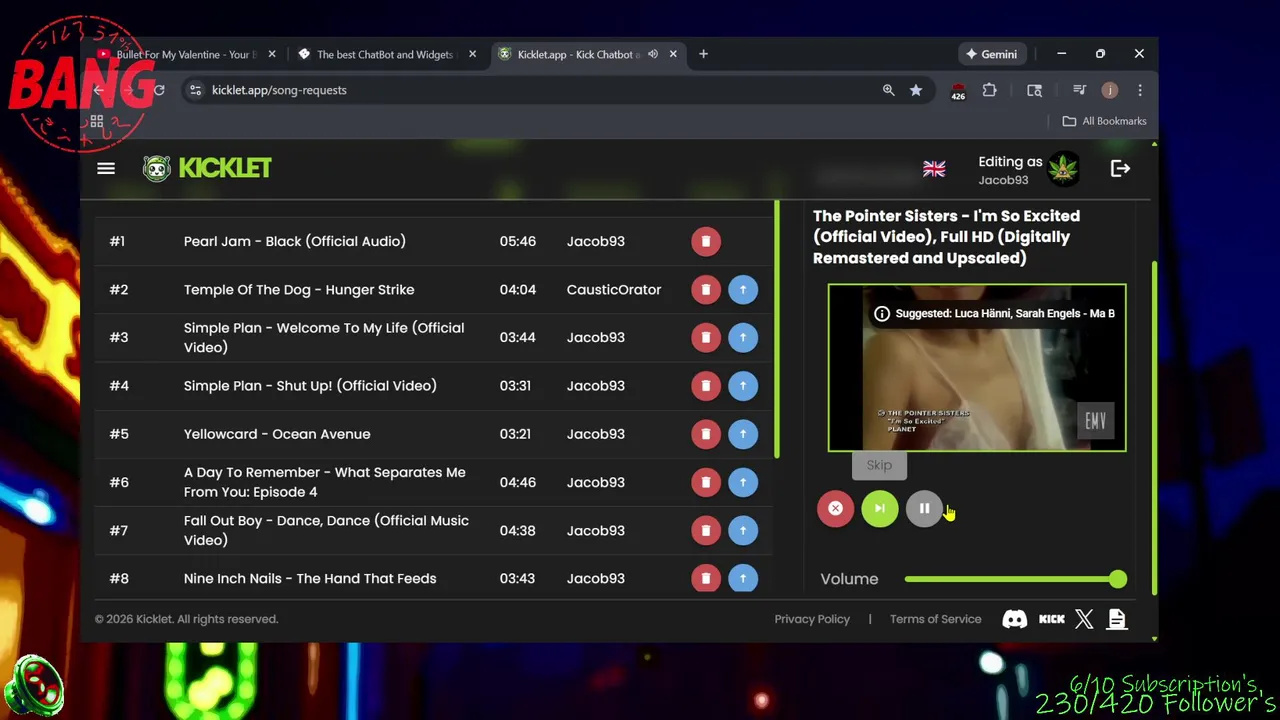Viewport: 1280px width, 720px height.
Task: Open Chrome profile avatar menu
Action: click(1109, 90)
